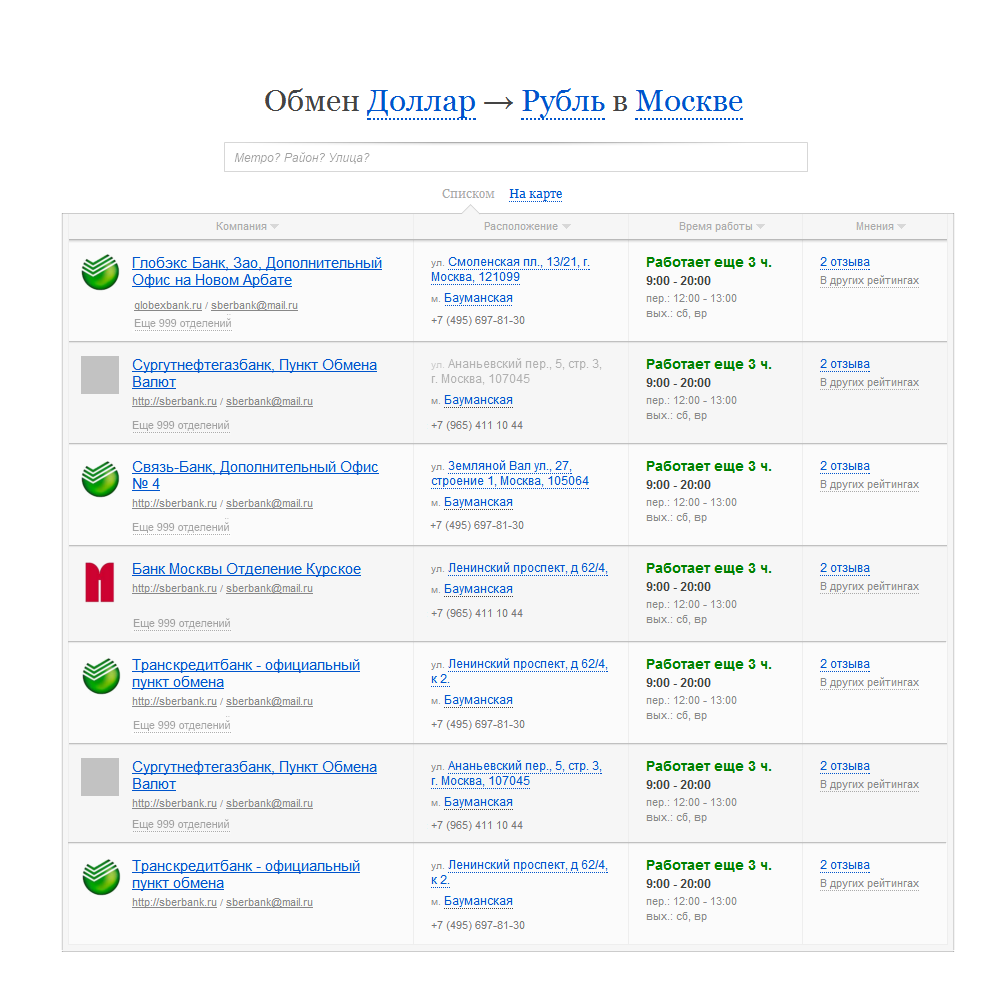The image size is (1000, 1000).
Task: Open the Доллар source currency selector
Action: pyautogui.click(x=421, y=102)
